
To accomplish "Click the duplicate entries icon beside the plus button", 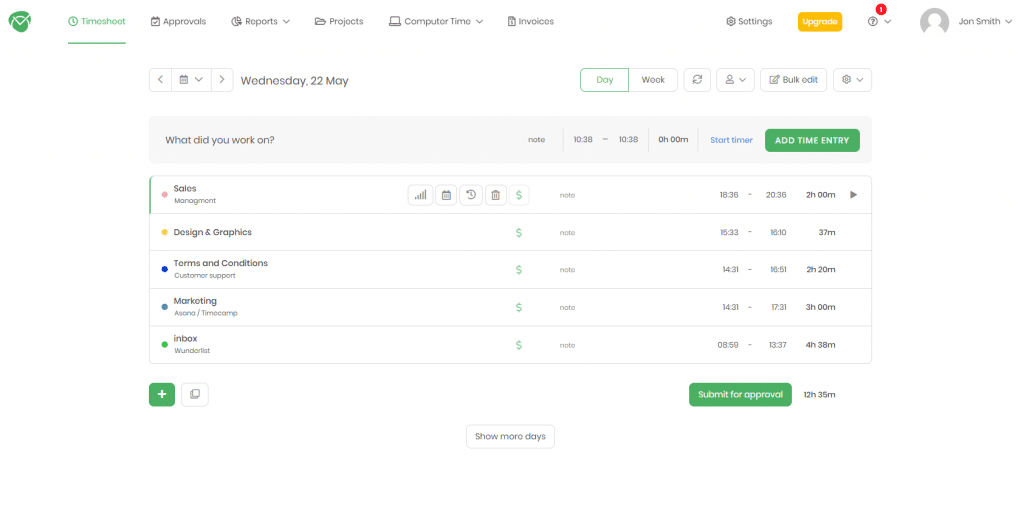I will coord(195,394).
